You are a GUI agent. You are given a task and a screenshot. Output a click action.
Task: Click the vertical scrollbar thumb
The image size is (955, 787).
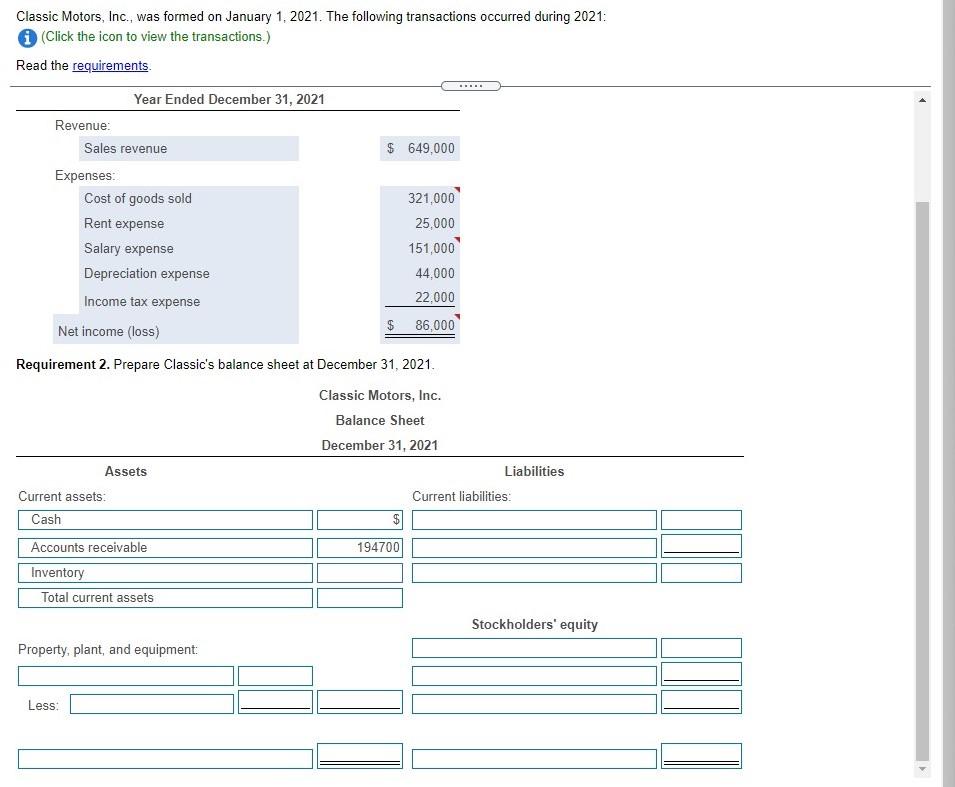coord(922,481)
